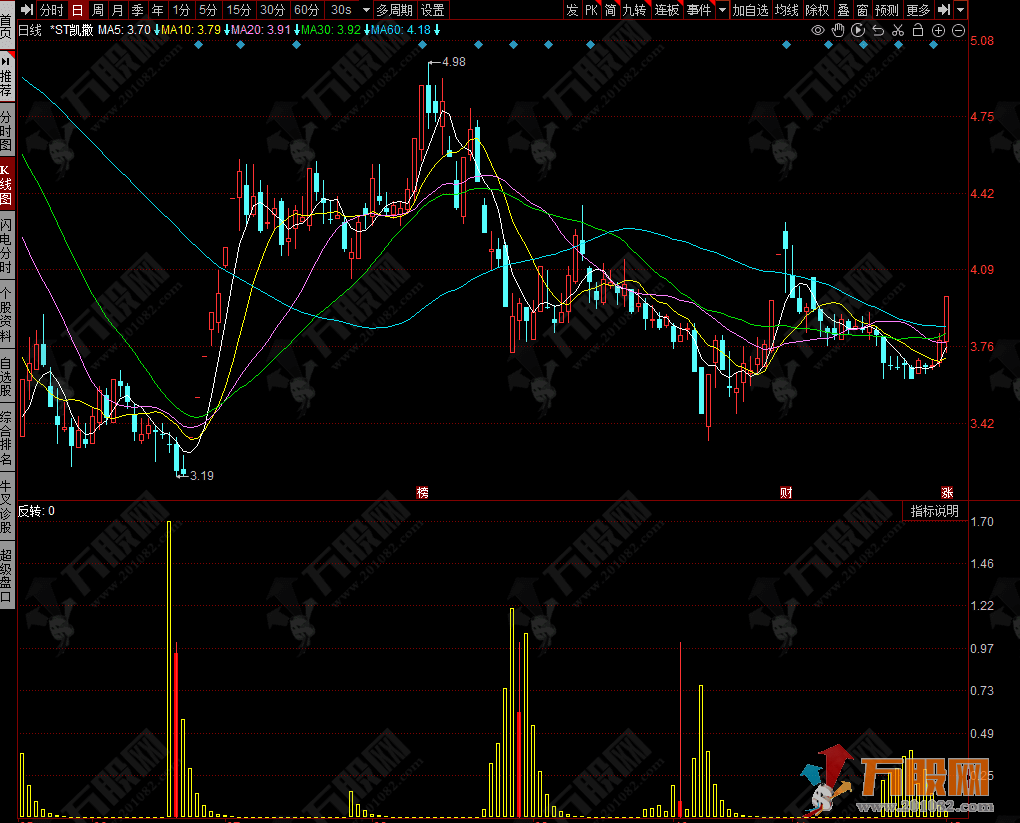
Task: Click the left collapse arrow in the period bar
Action: coord(27,10)
